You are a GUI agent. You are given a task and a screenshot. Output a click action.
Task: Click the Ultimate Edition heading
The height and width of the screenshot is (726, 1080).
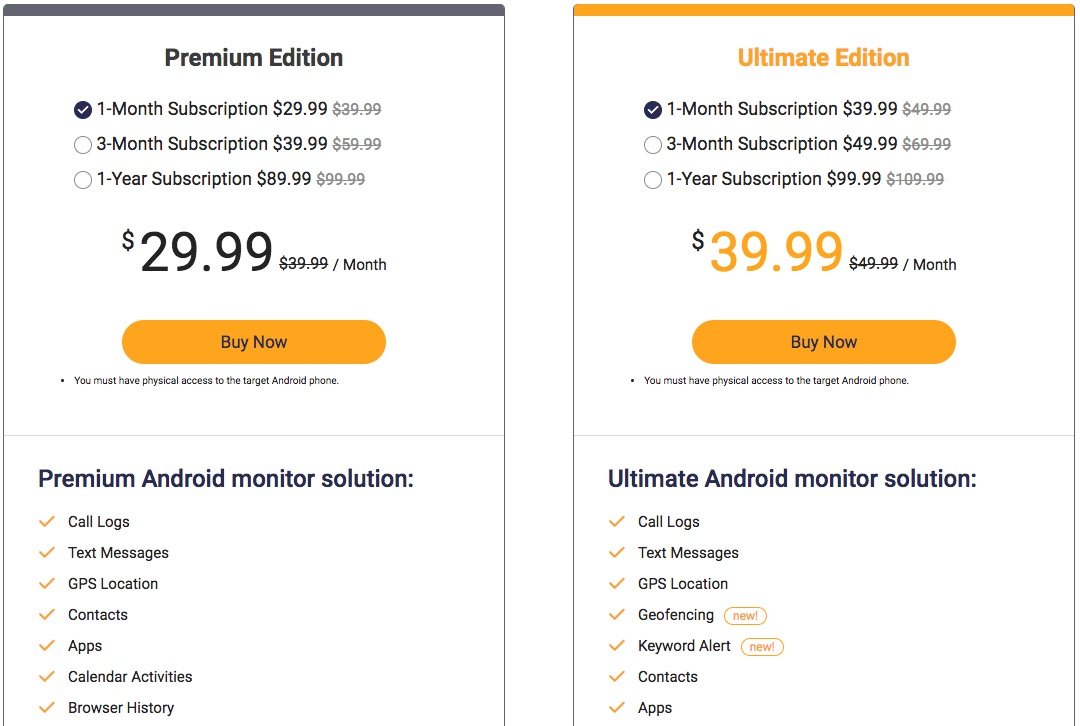pos(824,58)
